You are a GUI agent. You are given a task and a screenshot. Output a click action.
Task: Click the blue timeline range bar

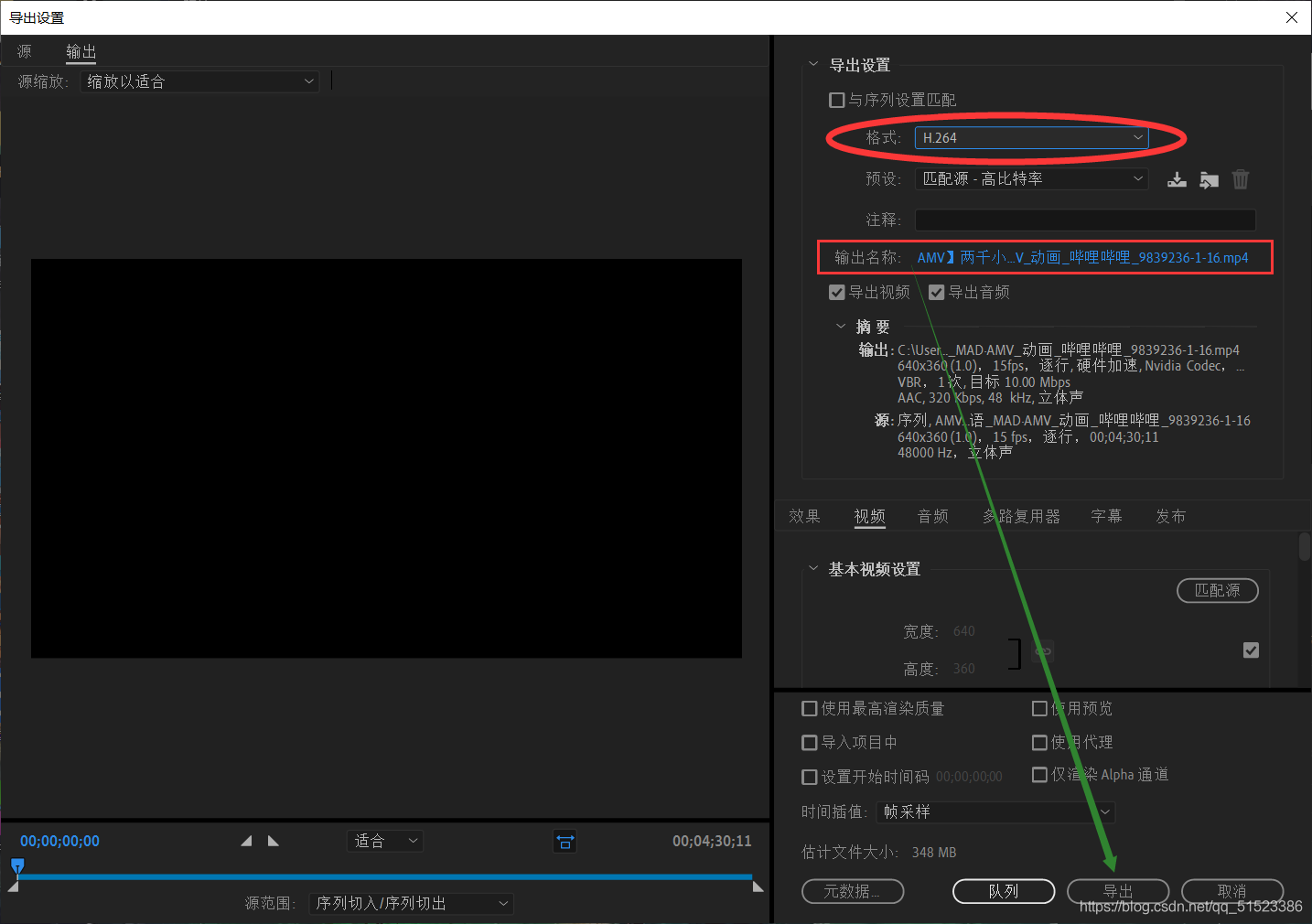(385, 876)
